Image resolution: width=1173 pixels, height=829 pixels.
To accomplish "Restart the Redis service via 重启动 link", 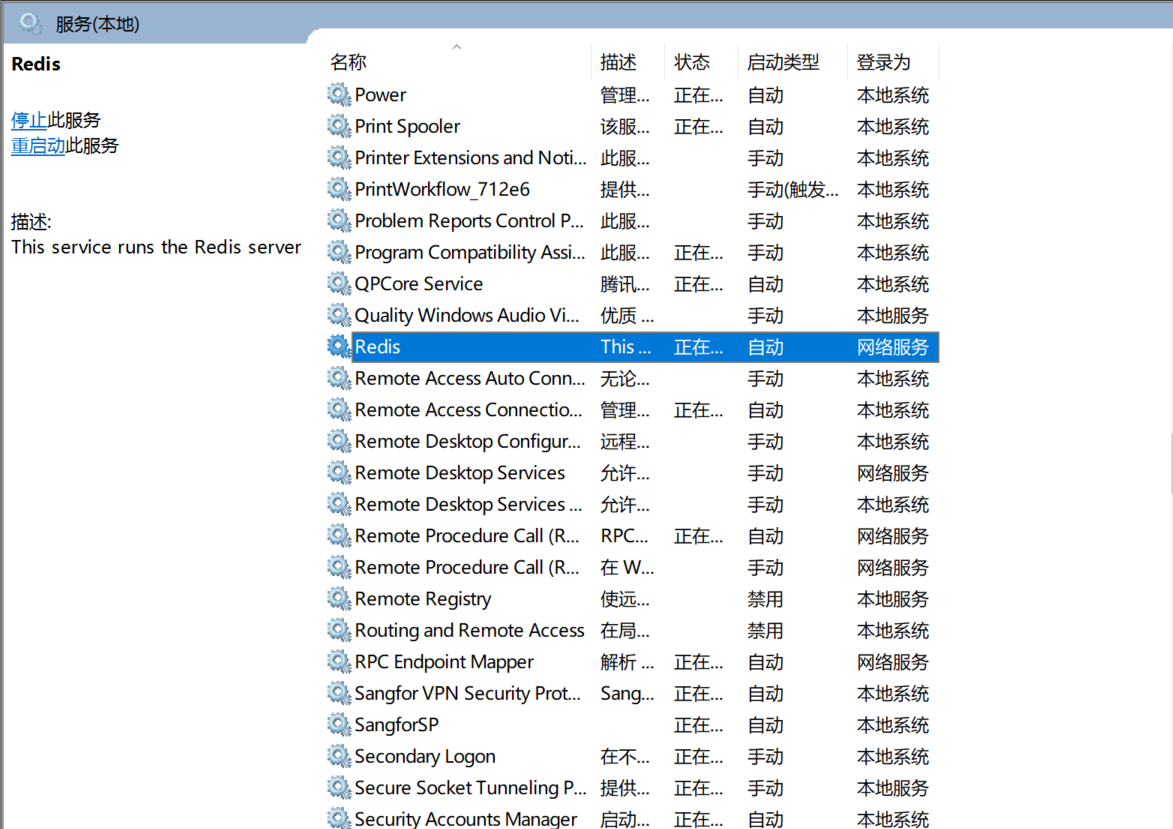I will point(38,146).
